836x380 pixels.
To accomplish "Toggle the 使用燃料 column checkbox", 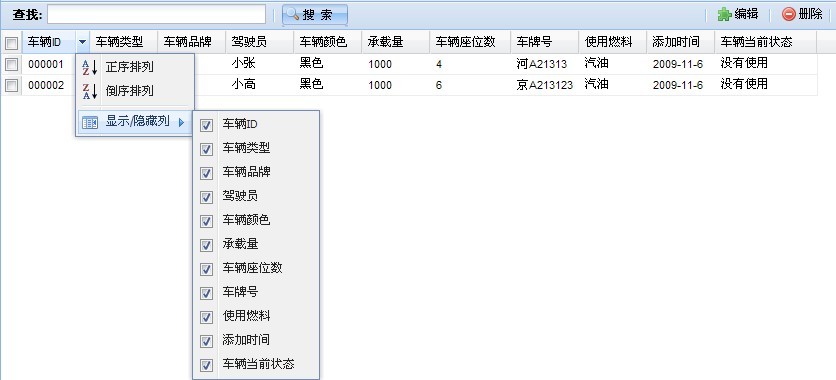I will (x=206, y=317).
